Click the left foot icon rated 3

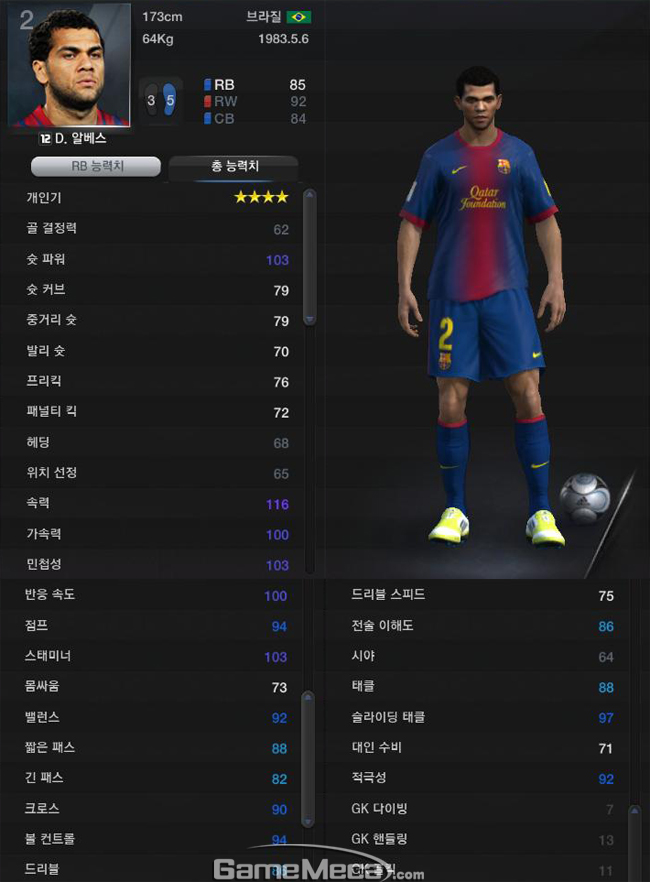point(151,100)
